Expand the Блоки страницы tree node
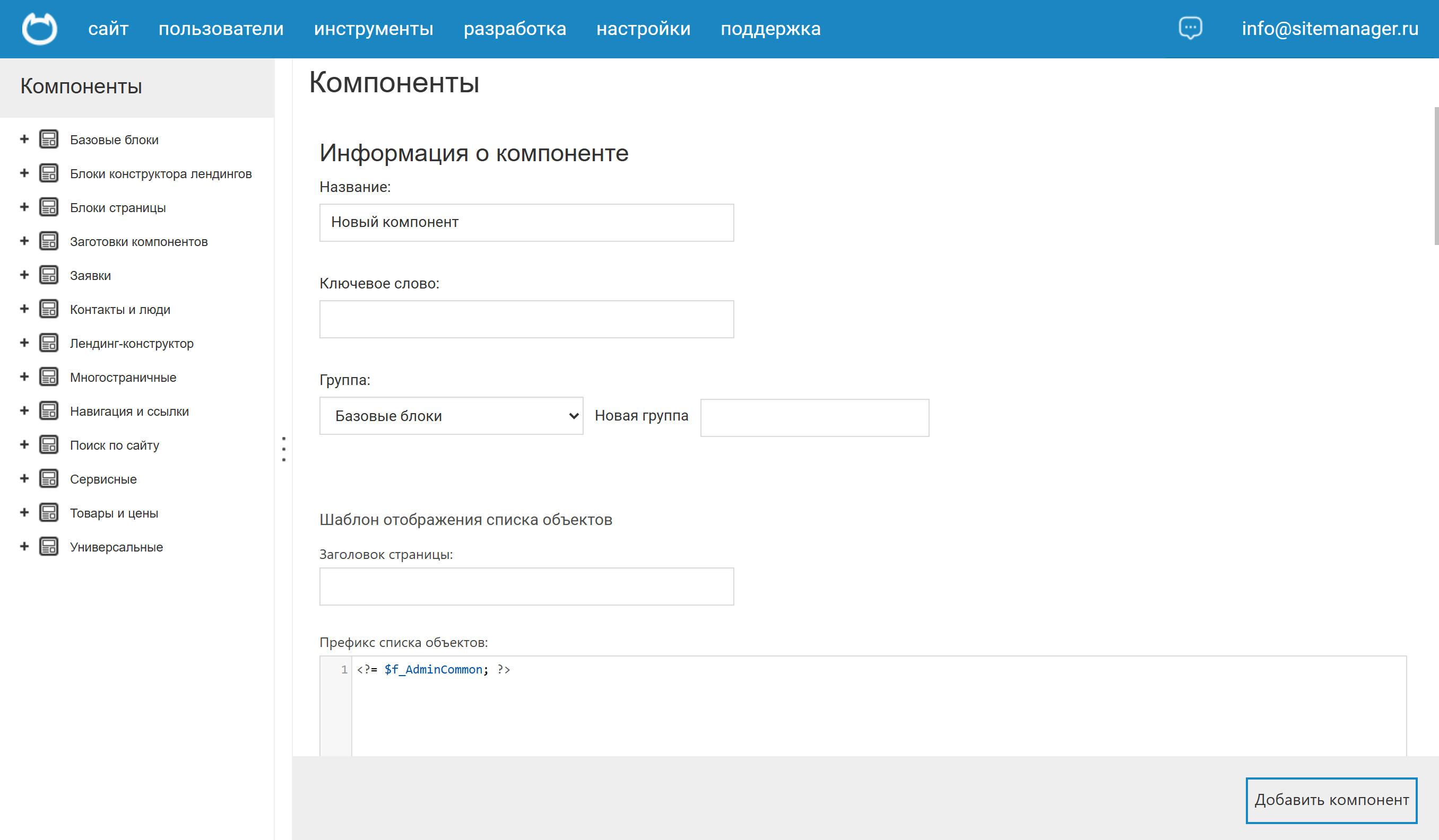 tap(24, 207)
